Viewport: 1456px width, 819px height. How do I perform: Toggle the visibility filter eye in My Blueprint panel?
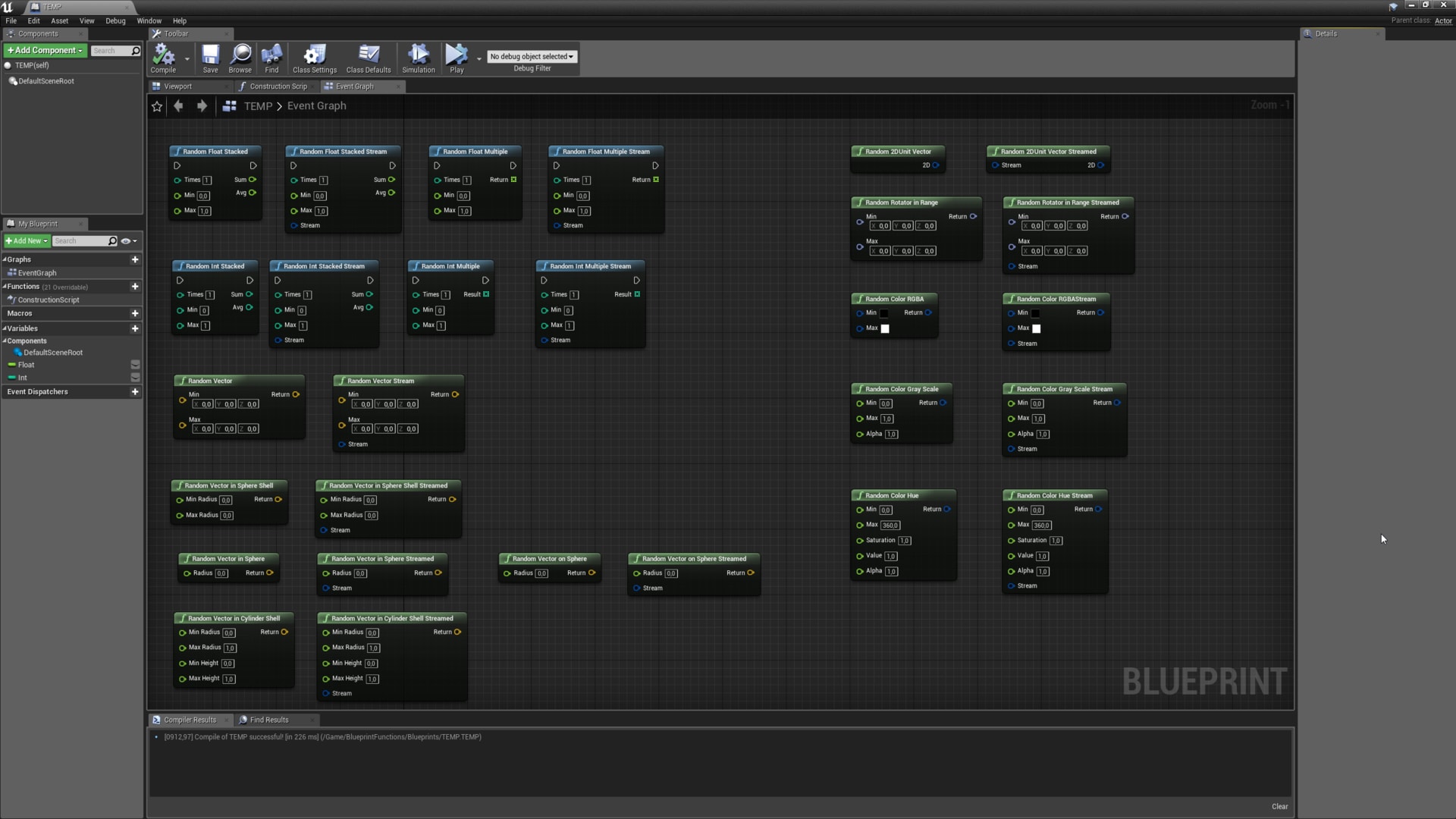pos(125,240)
